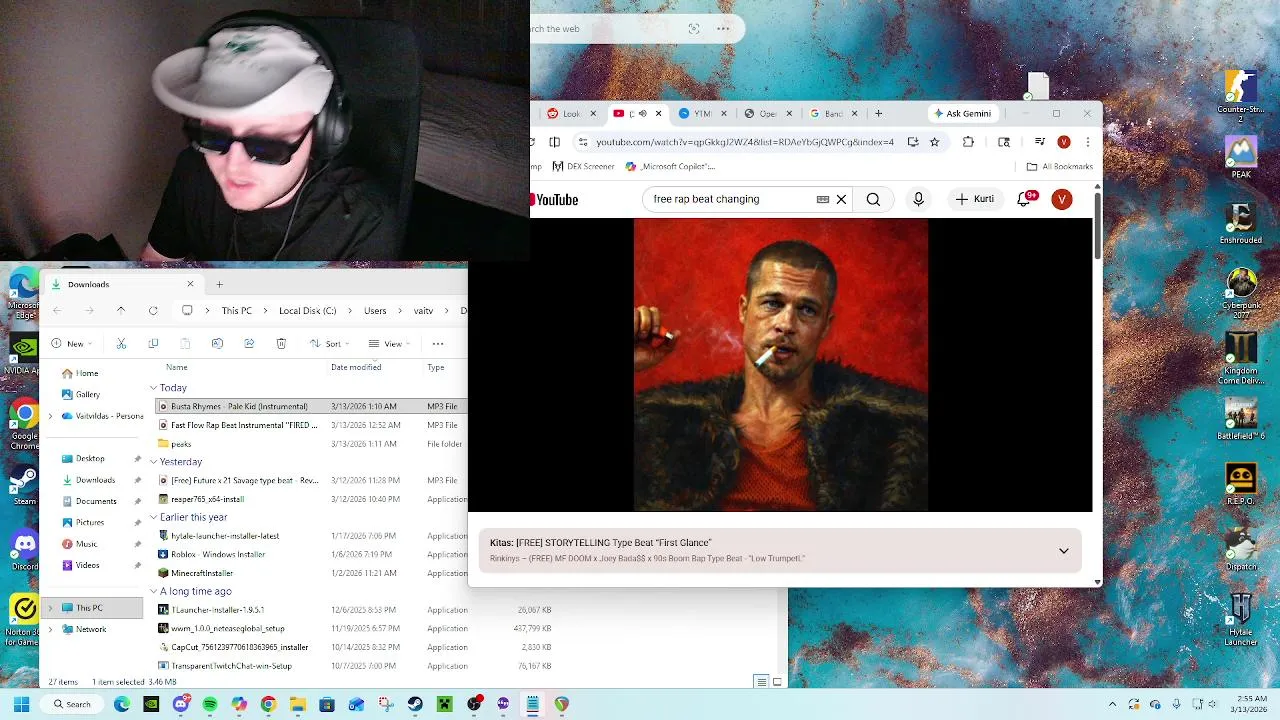The height and width of the screenshot is (720, 1280).
Task: Expand the Vaitvildas - Personal OneDrive node
Action: tap(50, 416)
